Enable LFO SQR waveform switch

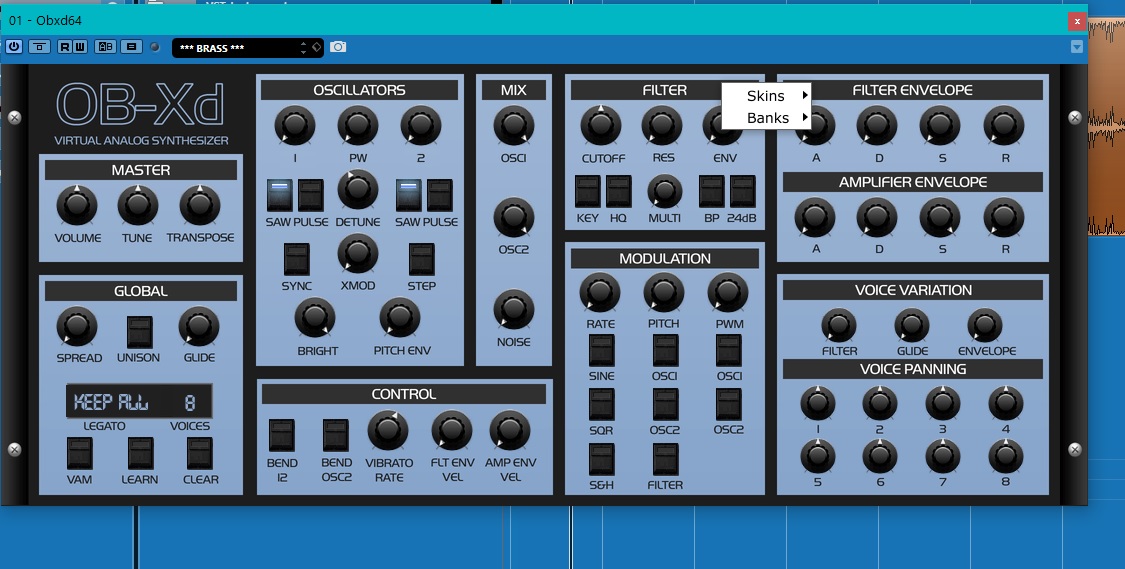point(601,404)
